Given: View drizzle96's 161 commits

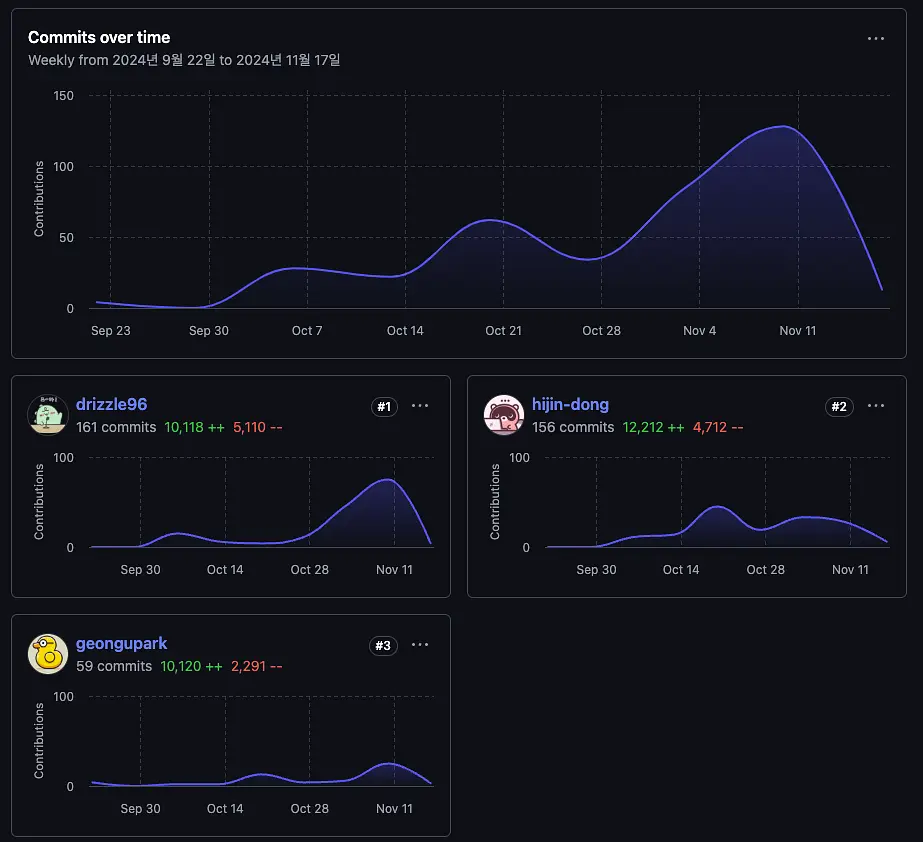Looking at the screenshot, I should [x=116, y=427].
